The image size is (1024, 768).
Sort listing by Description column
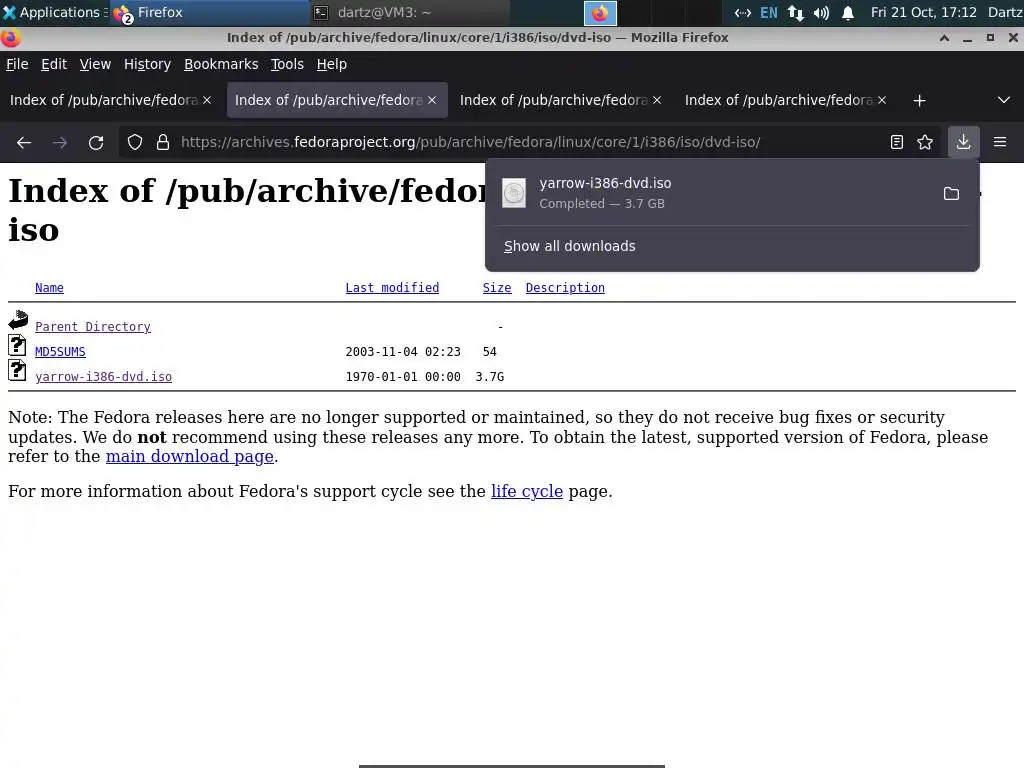(x=565, y=288)
